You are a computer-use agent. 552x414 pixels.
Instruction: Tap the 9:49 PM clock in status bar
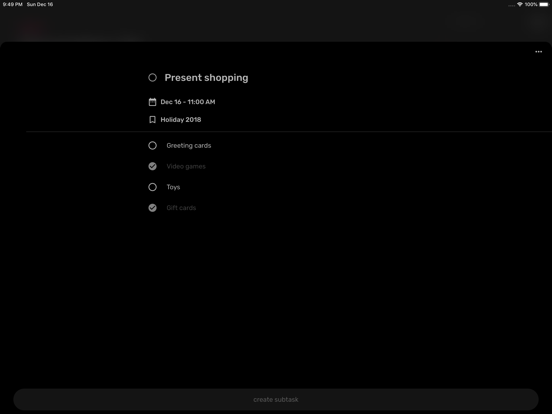(x=12, y=4)
